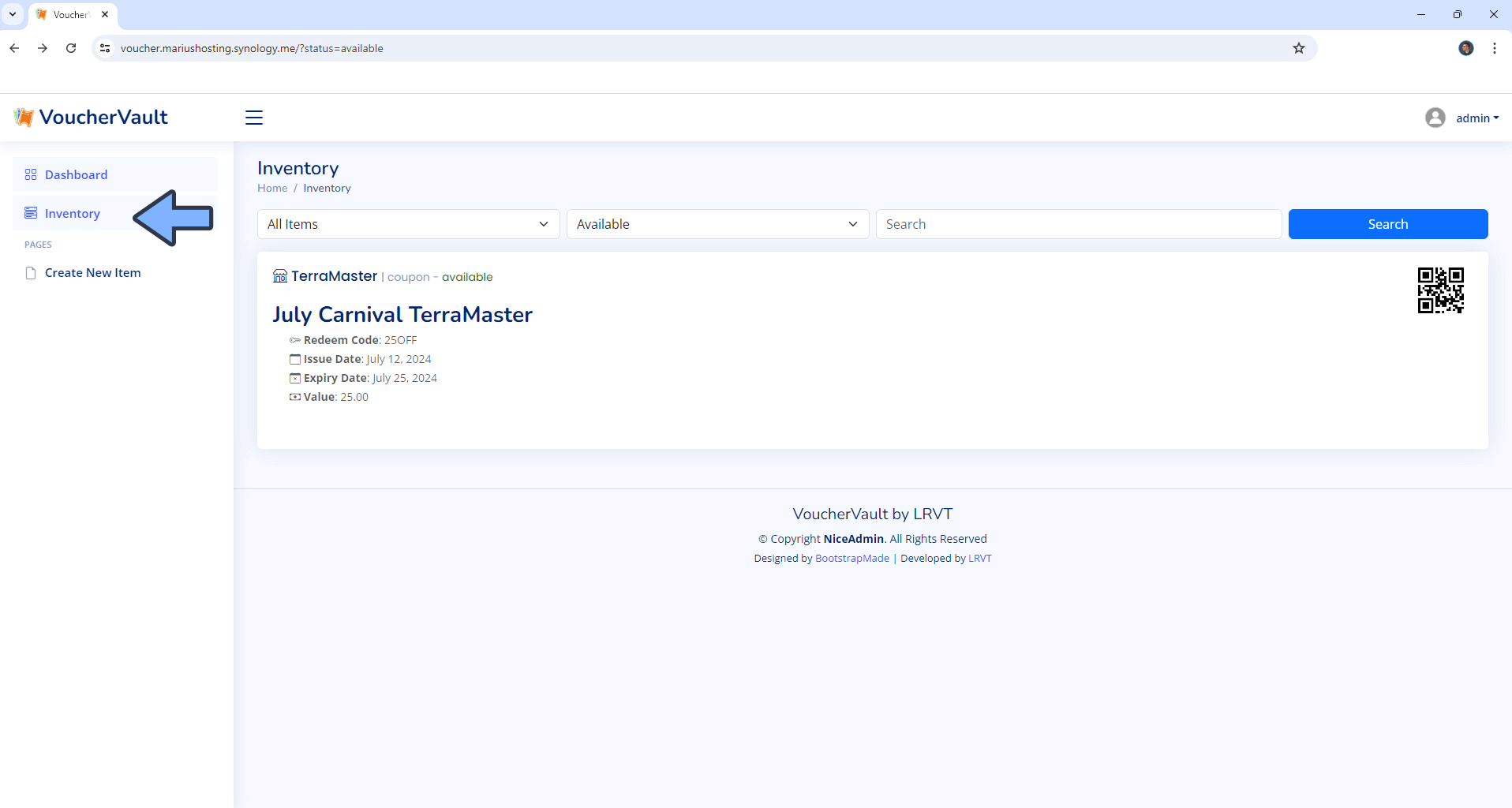
Task: Open Dashboard from the sidebar
Action: (115, 174)
